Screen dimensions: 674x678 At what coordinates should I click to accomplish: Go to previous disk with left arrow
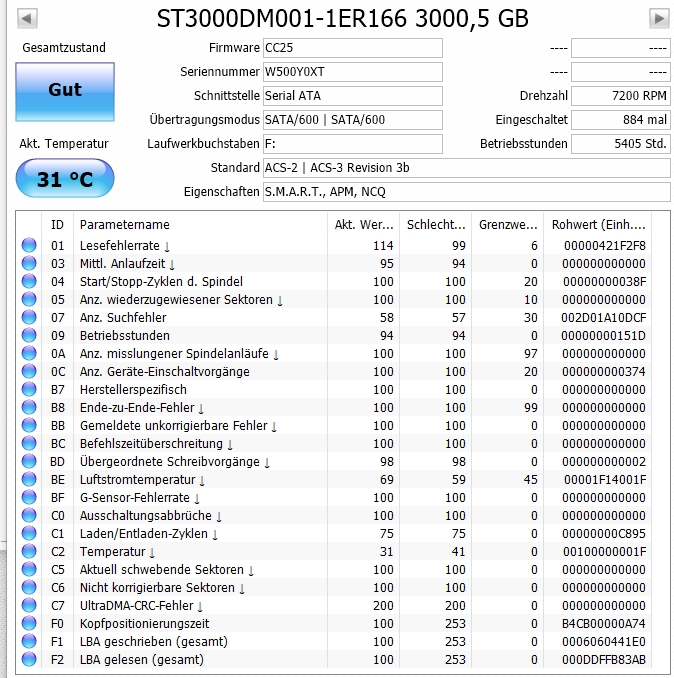[x=27, y=19]
